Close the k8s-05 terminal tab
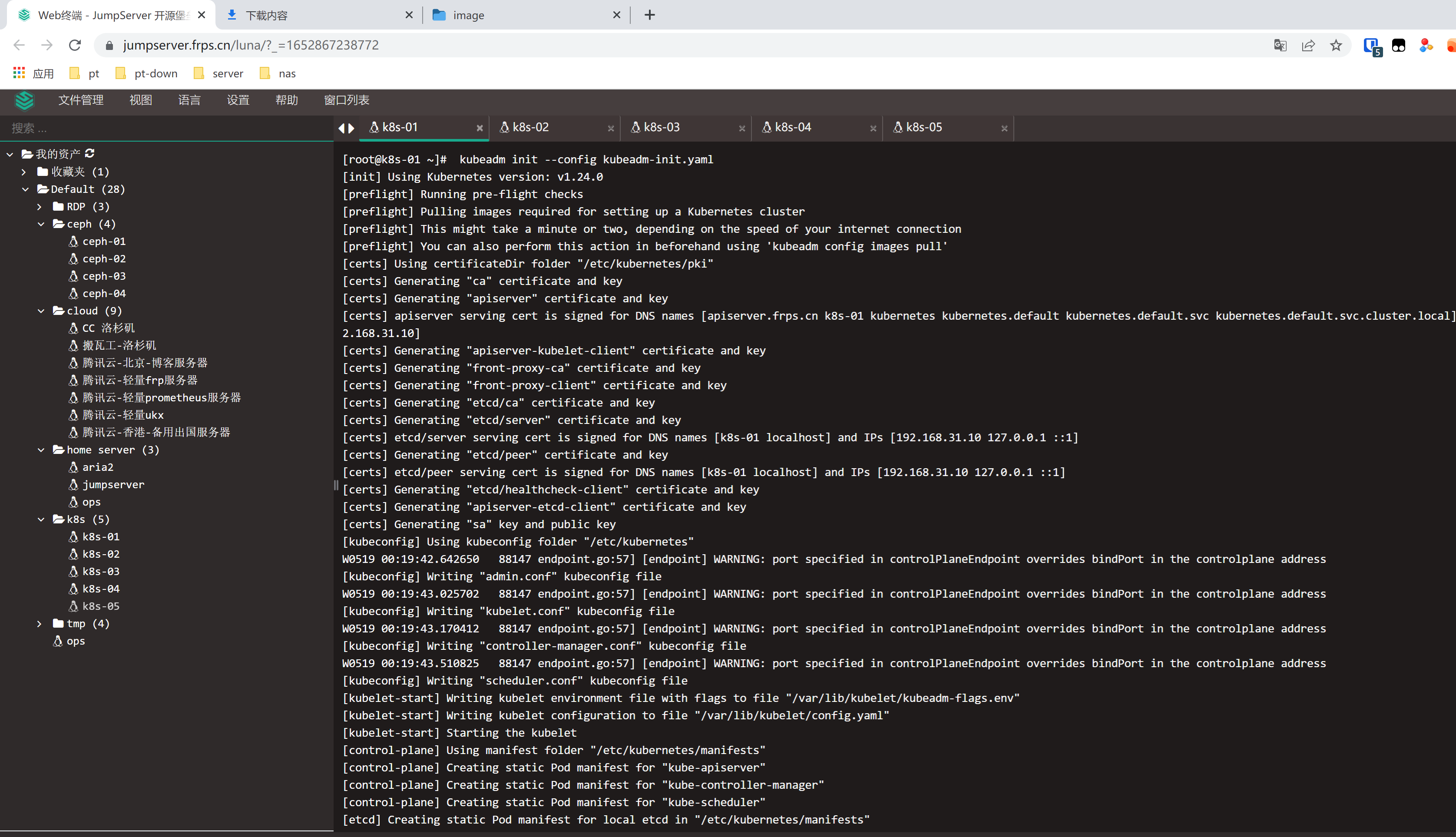 coord(1004,128)
